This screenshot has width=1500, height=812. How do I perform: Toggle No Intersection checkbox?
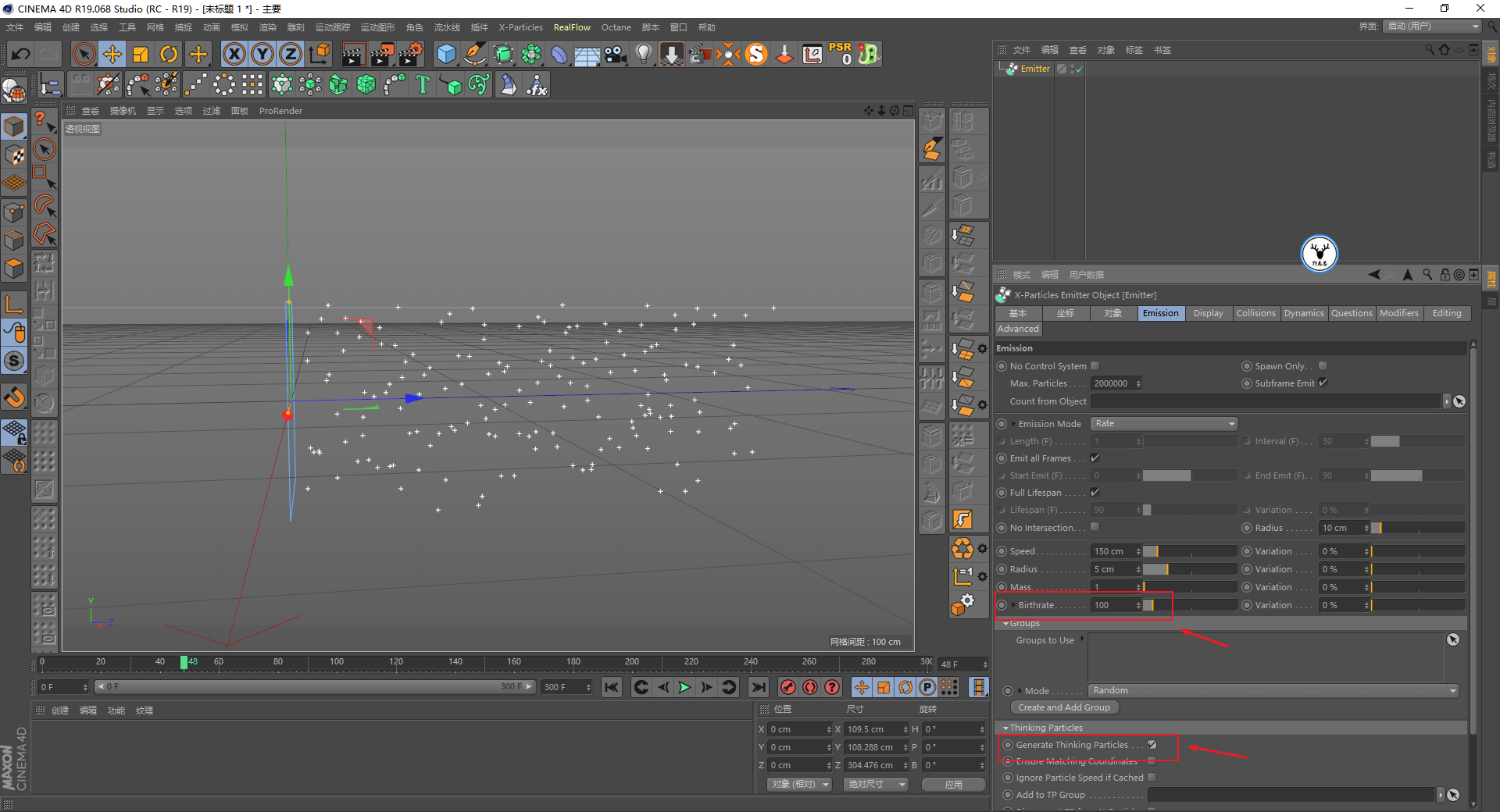coord(1095,527)
